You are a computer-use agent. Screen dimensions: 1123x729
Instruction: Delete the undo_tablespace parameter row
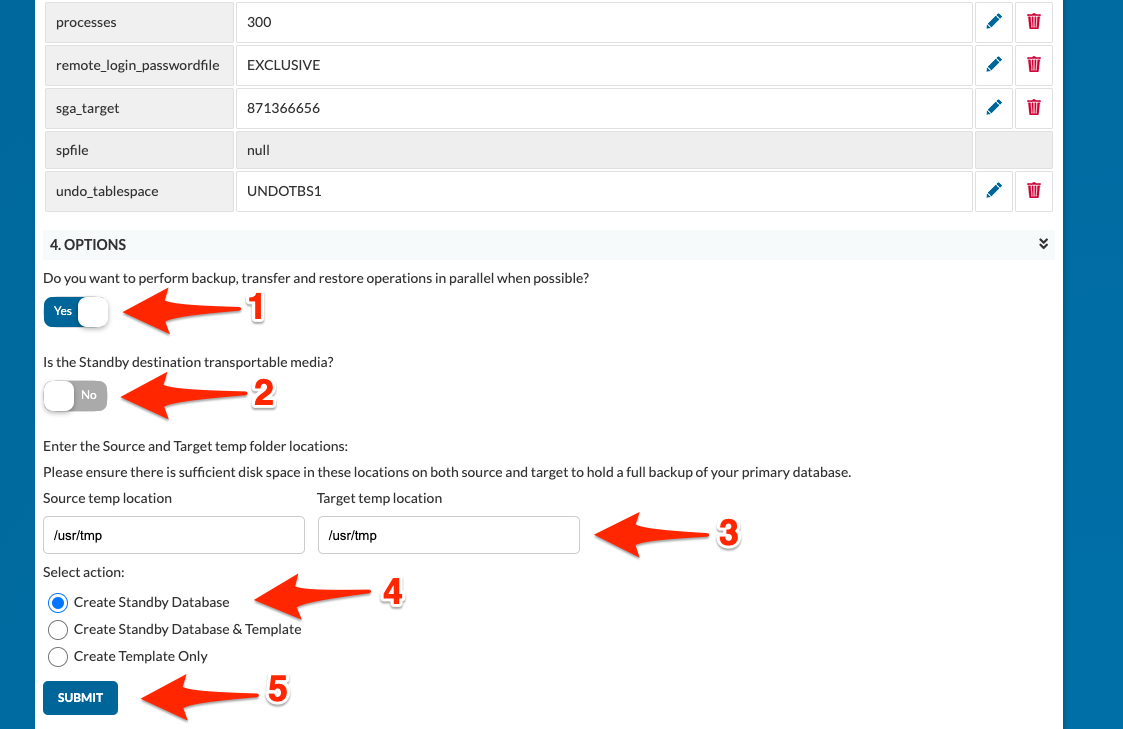pyautogui.click(x=1033, y=191)
